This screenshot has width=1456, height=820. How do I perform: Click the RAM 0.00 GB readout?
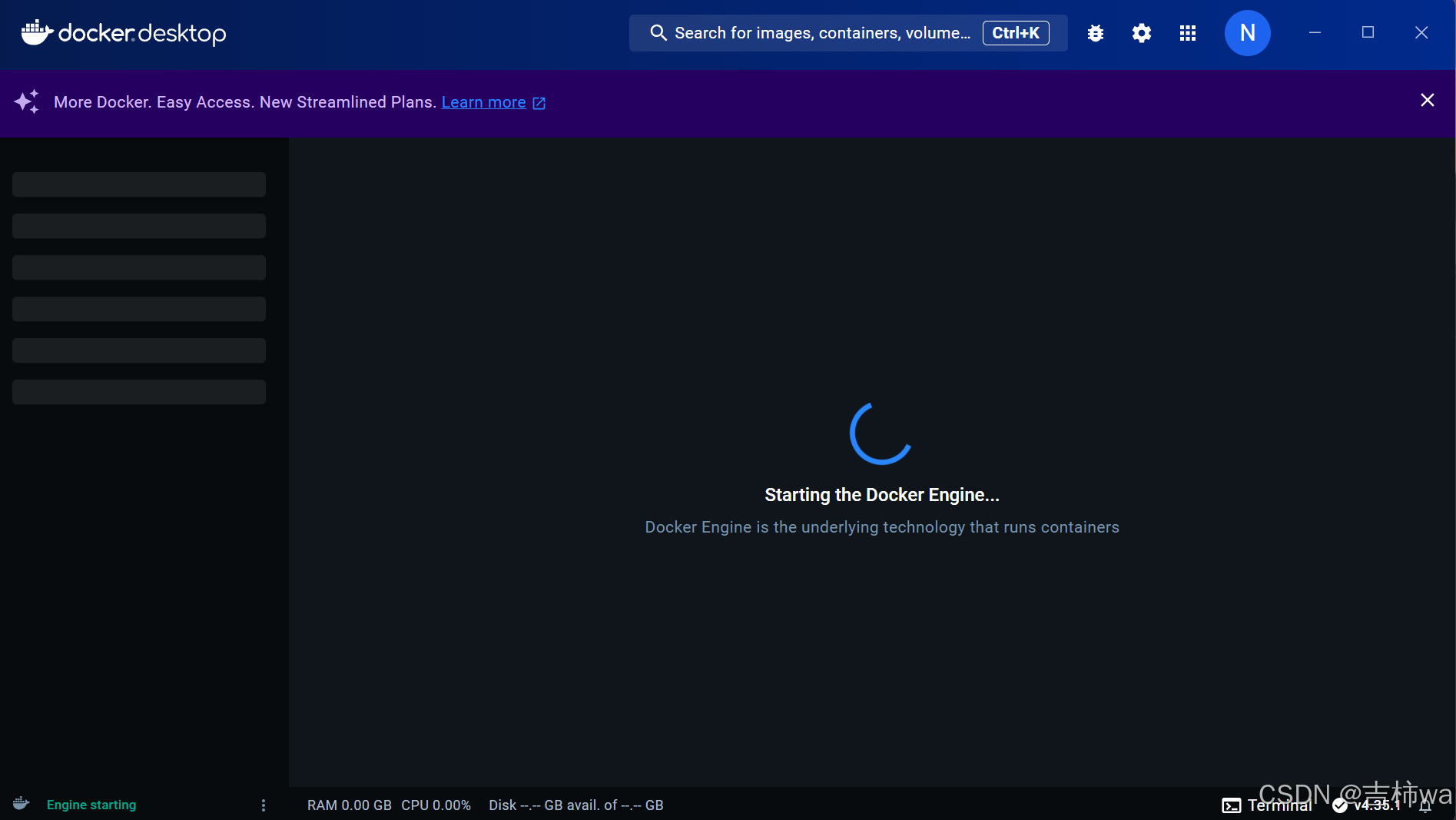tap(350, 805)
